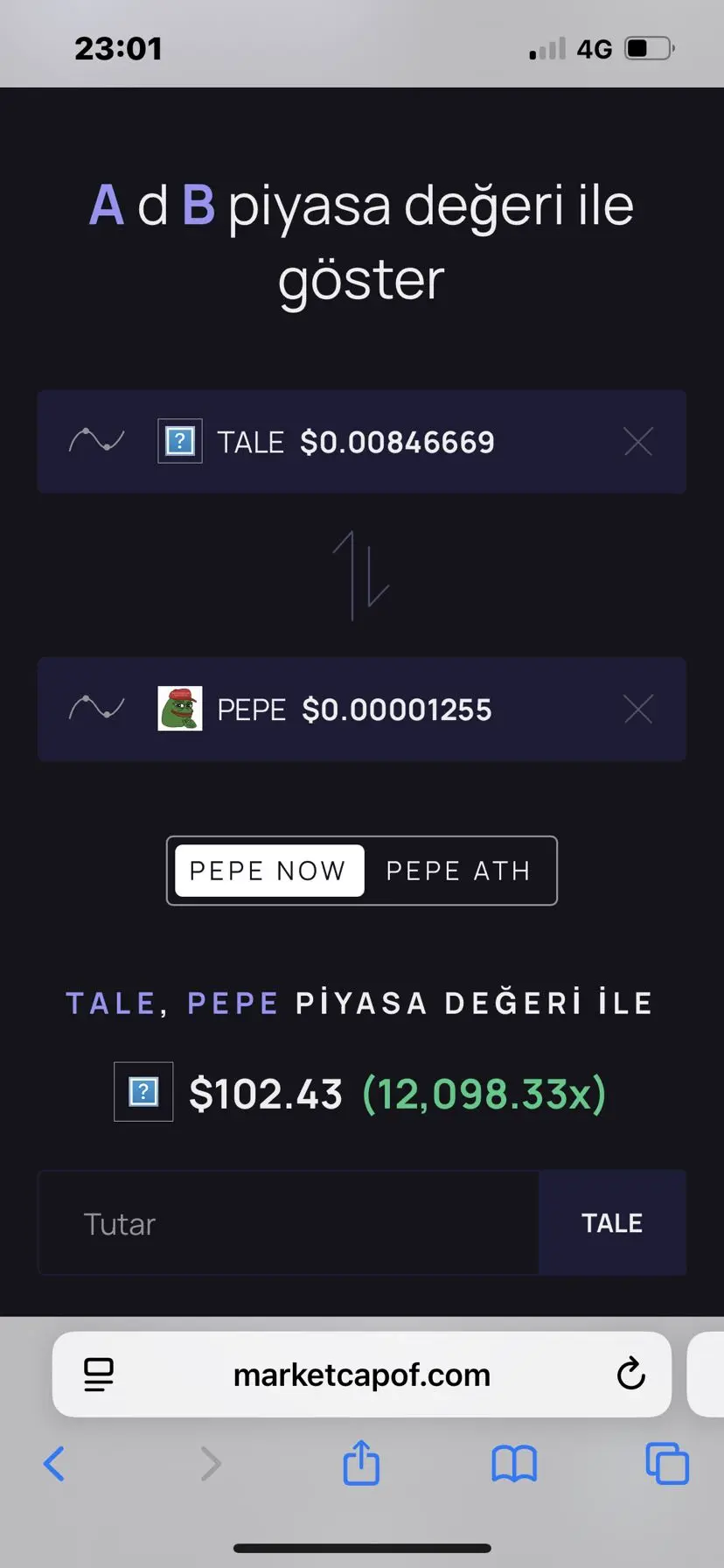Open the PEPE $0.00001255 coin selector
The image size is (724, 1568).
tap(362, 709)
